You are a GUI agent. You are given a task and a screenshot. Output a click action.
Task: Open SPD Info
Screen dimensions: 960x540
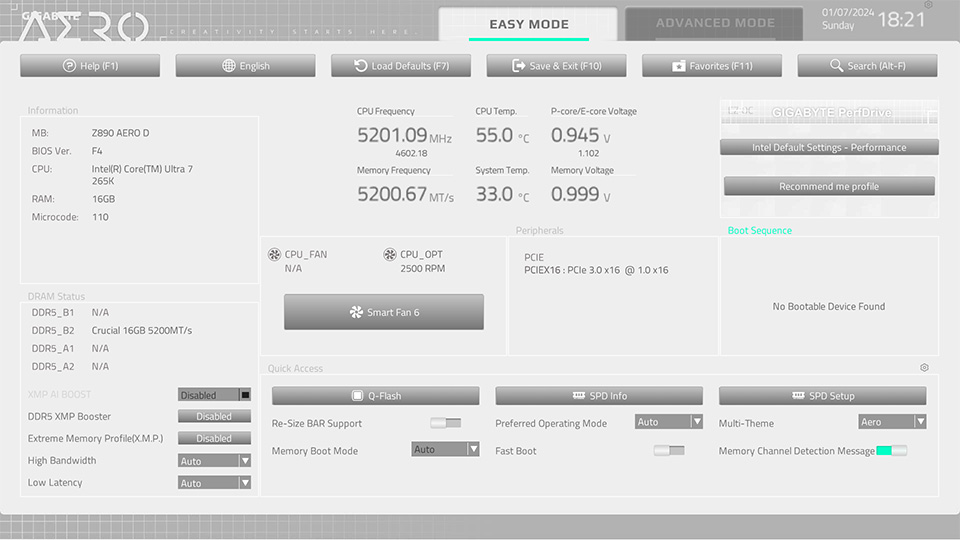click(599, 396)
